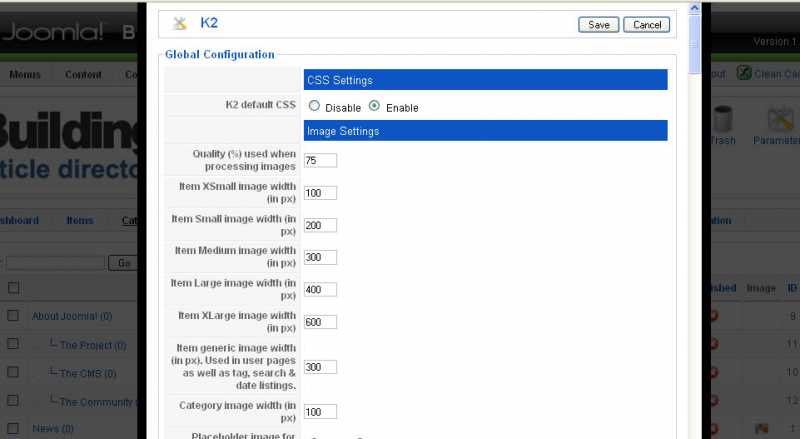The height and width of the screenshot is (439, 800).
Task: Click the Item Small image width field
Action: 320,225
